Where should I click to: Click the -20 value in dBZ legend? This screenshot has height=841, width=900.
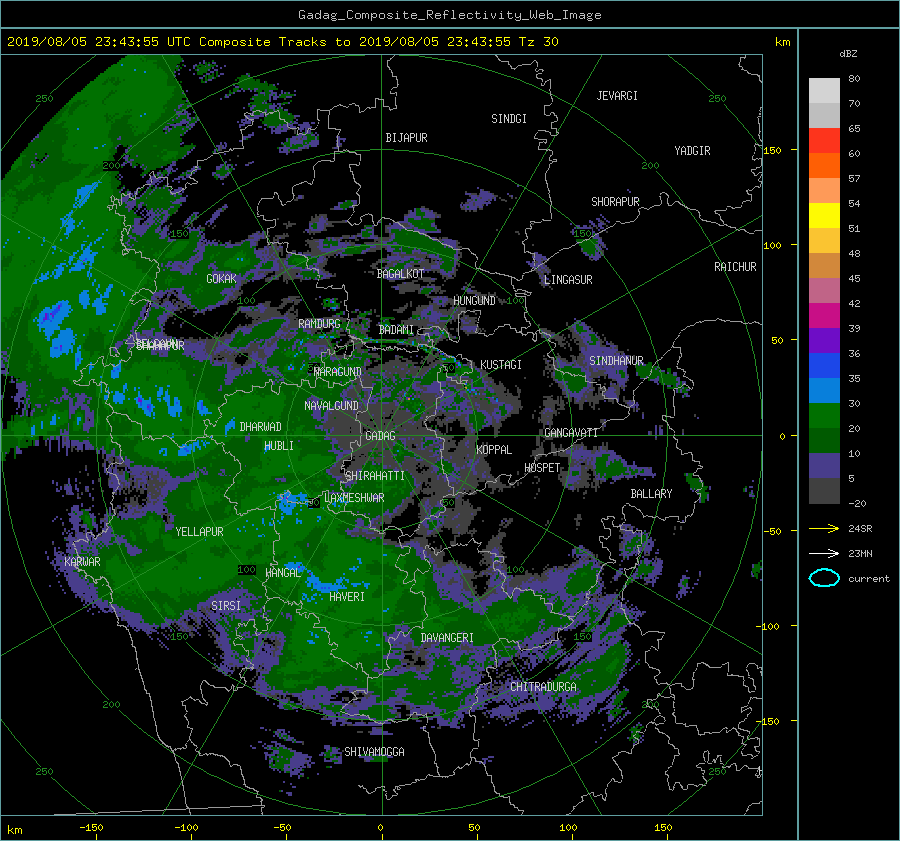click(857, 503)
